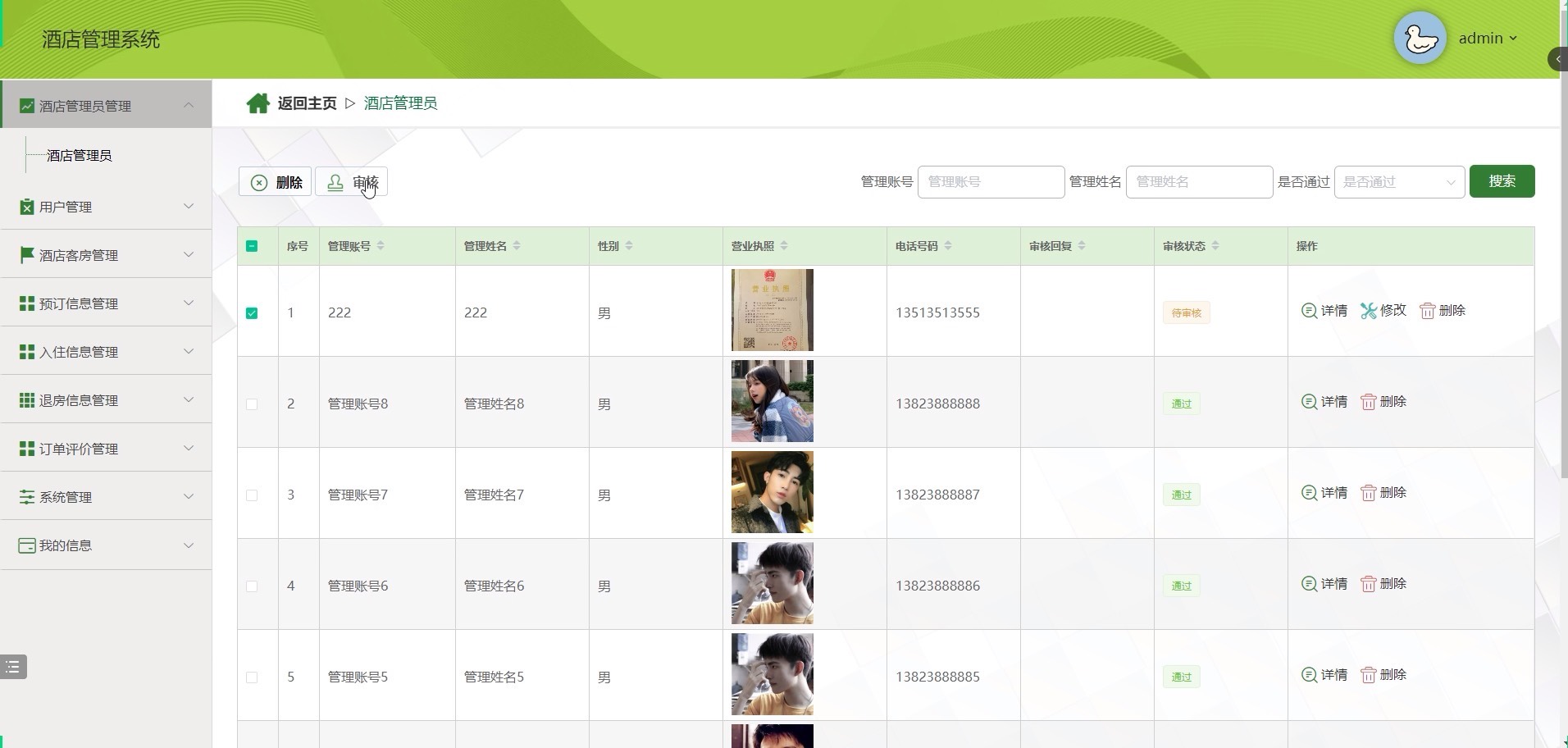This screenshot has width=1568, height=748.
Task: Expand the 系统管理 menu chevron
Action: click(x=189, y=496)
